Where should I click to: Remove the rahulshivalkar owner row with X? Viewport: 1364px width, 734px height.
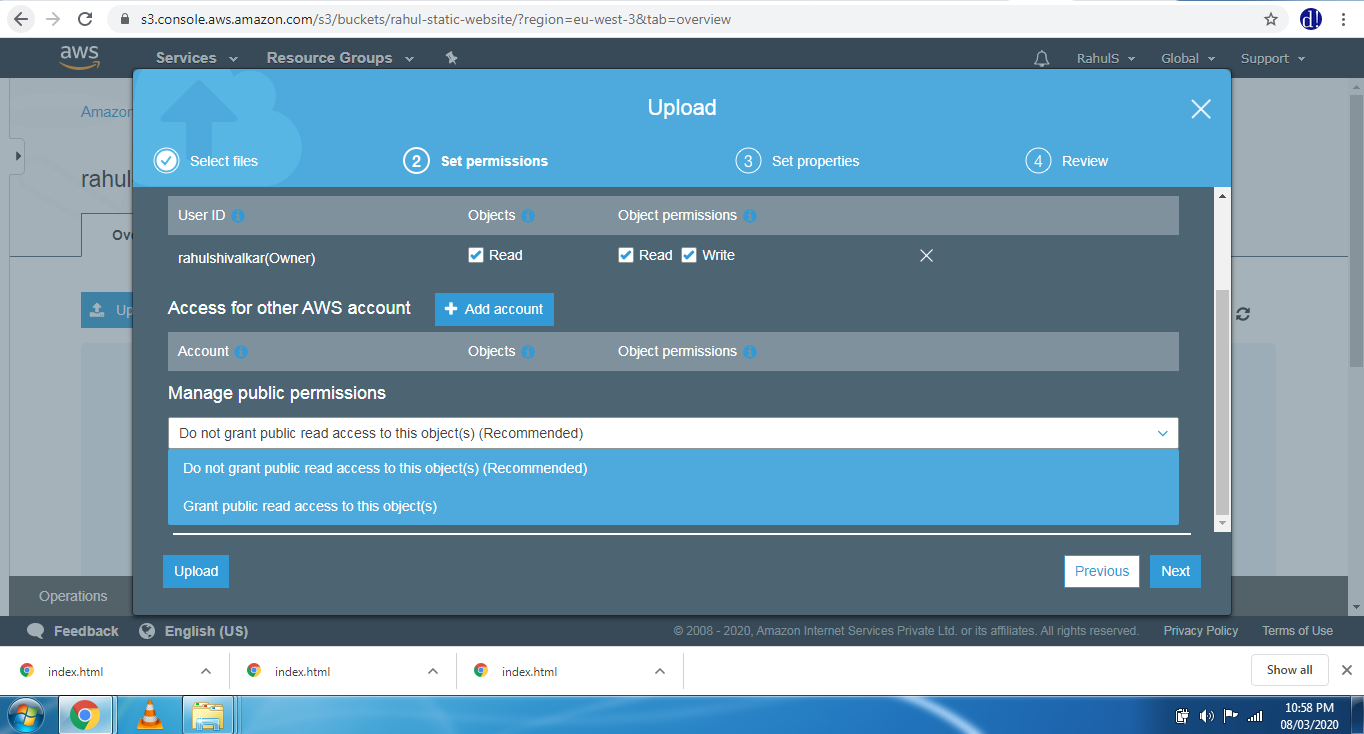tap(926, 256)
